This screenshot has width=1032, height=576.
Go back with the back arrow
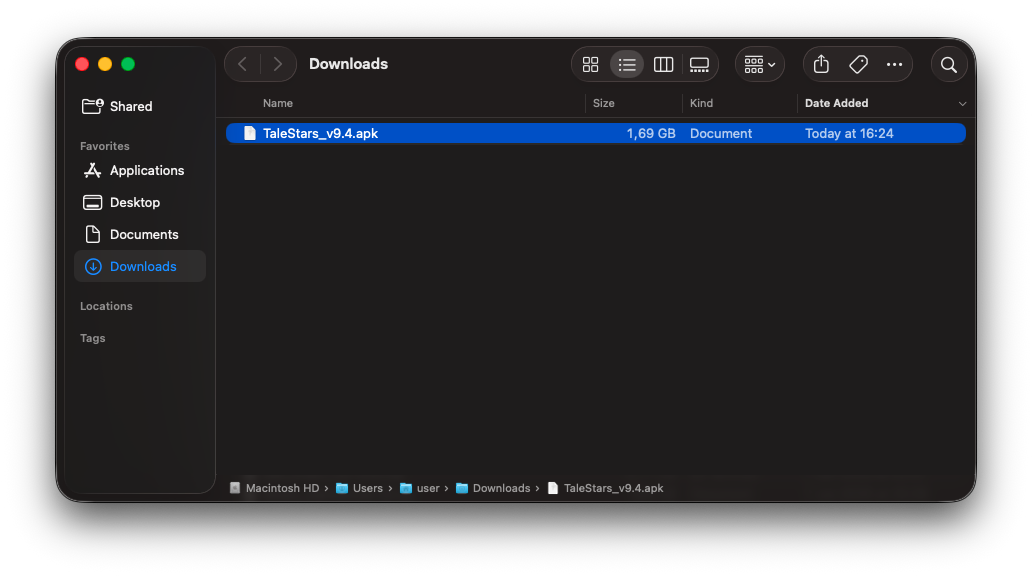pyautogui.click(x=243, y=64)
